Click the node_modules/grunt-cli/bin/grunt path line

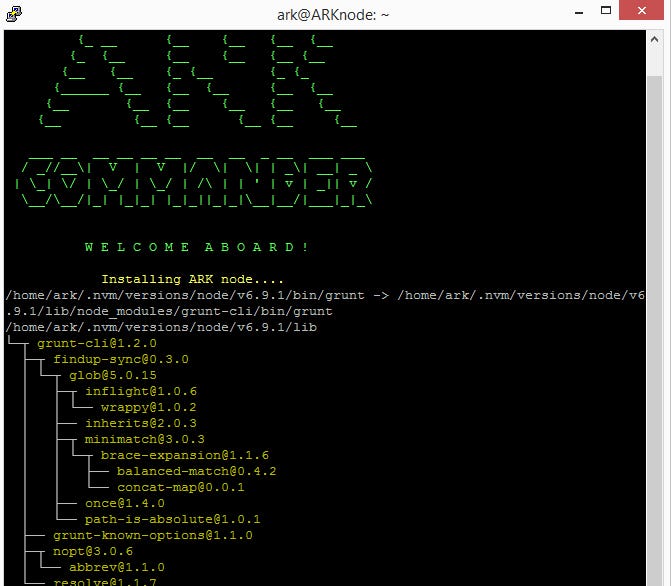[x=169, y=311]
